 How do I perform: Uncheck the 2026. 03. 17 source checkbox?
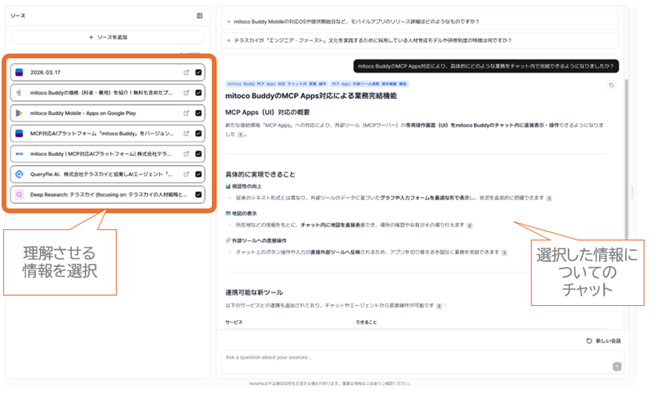[x=198, y=72]
